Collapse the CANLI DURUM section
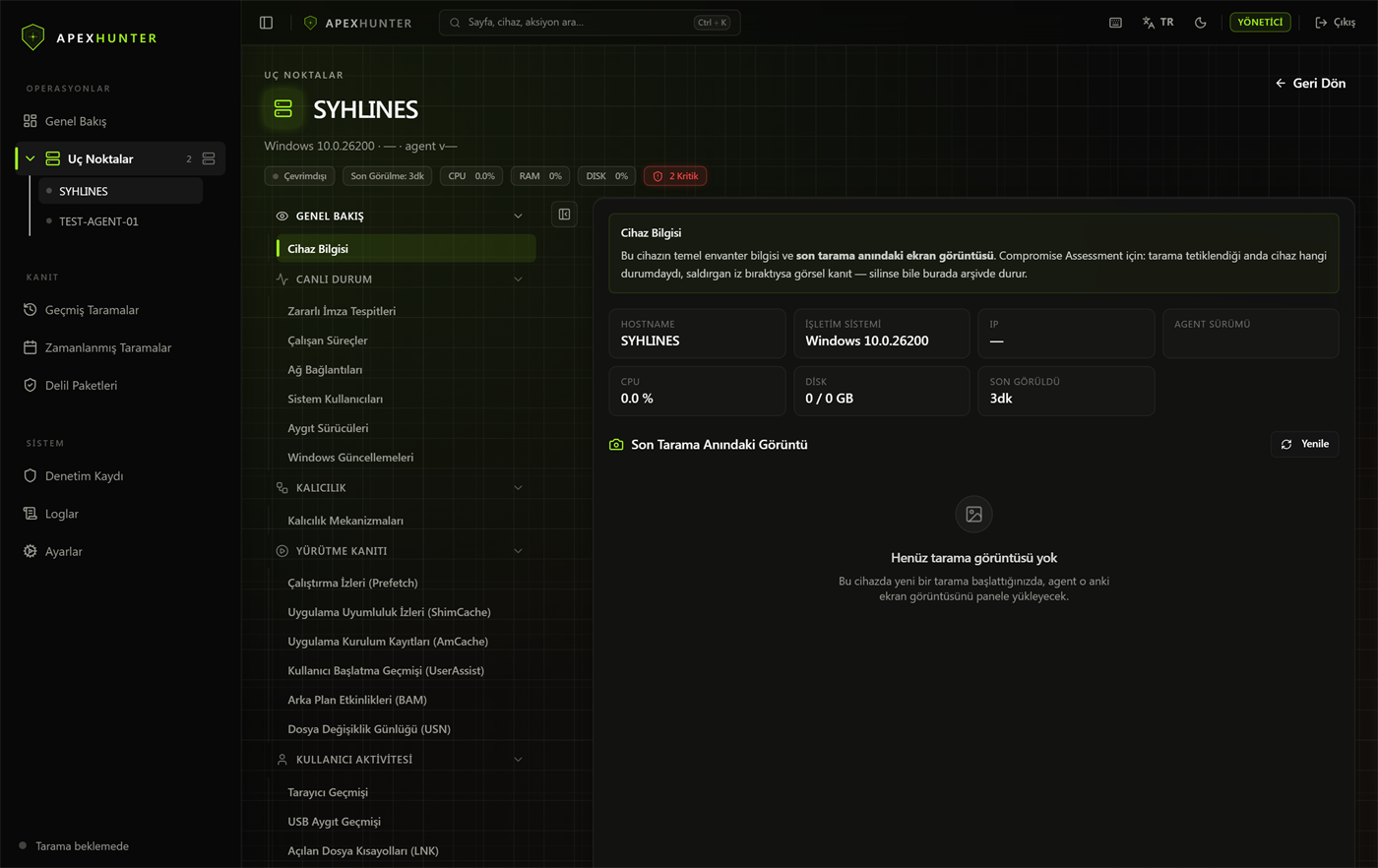The image size is (1378, 868). click(518, 279)
